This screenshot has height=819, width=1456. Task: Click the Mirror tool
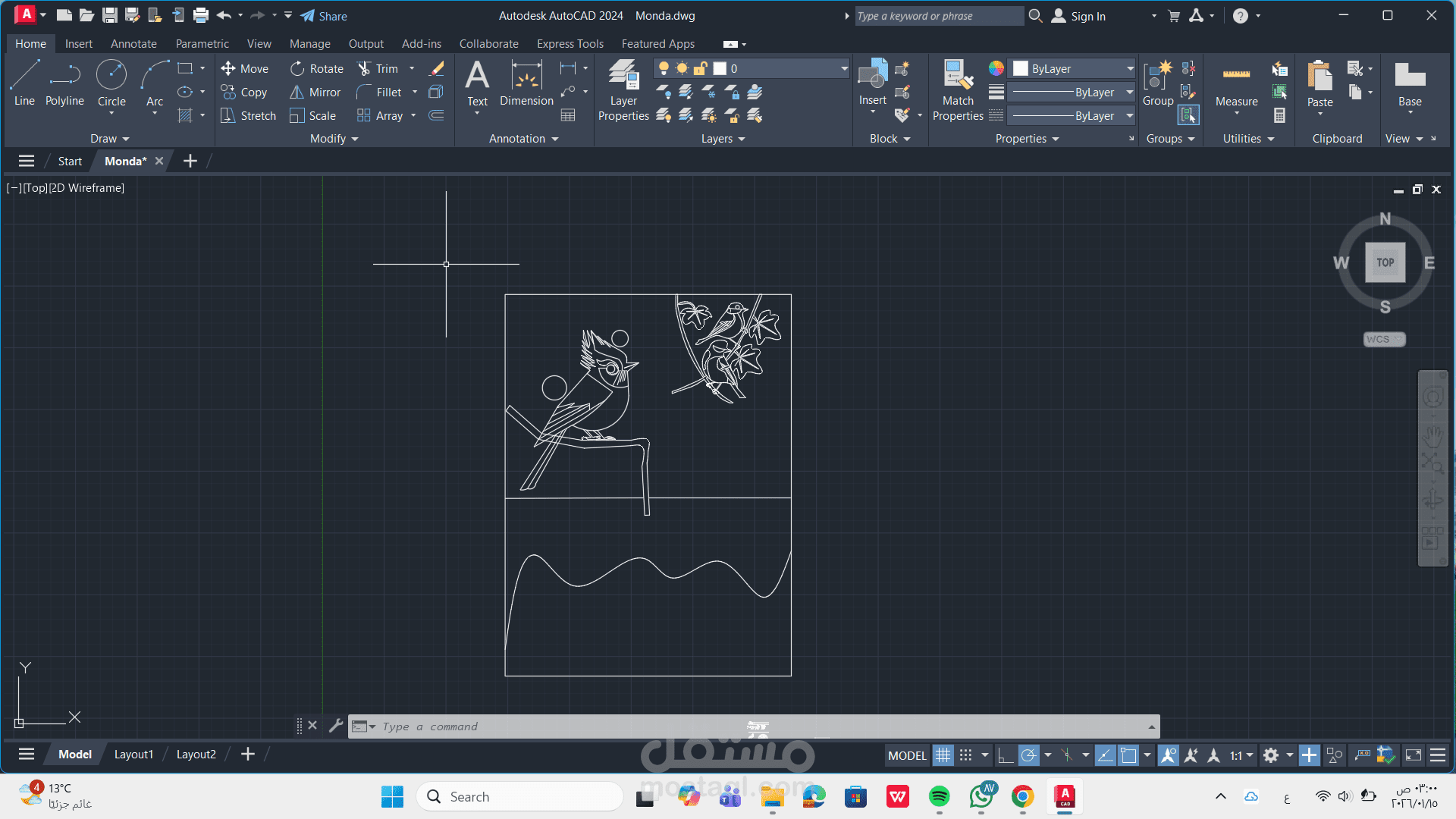pyautogui.click(x=315, y=92)
